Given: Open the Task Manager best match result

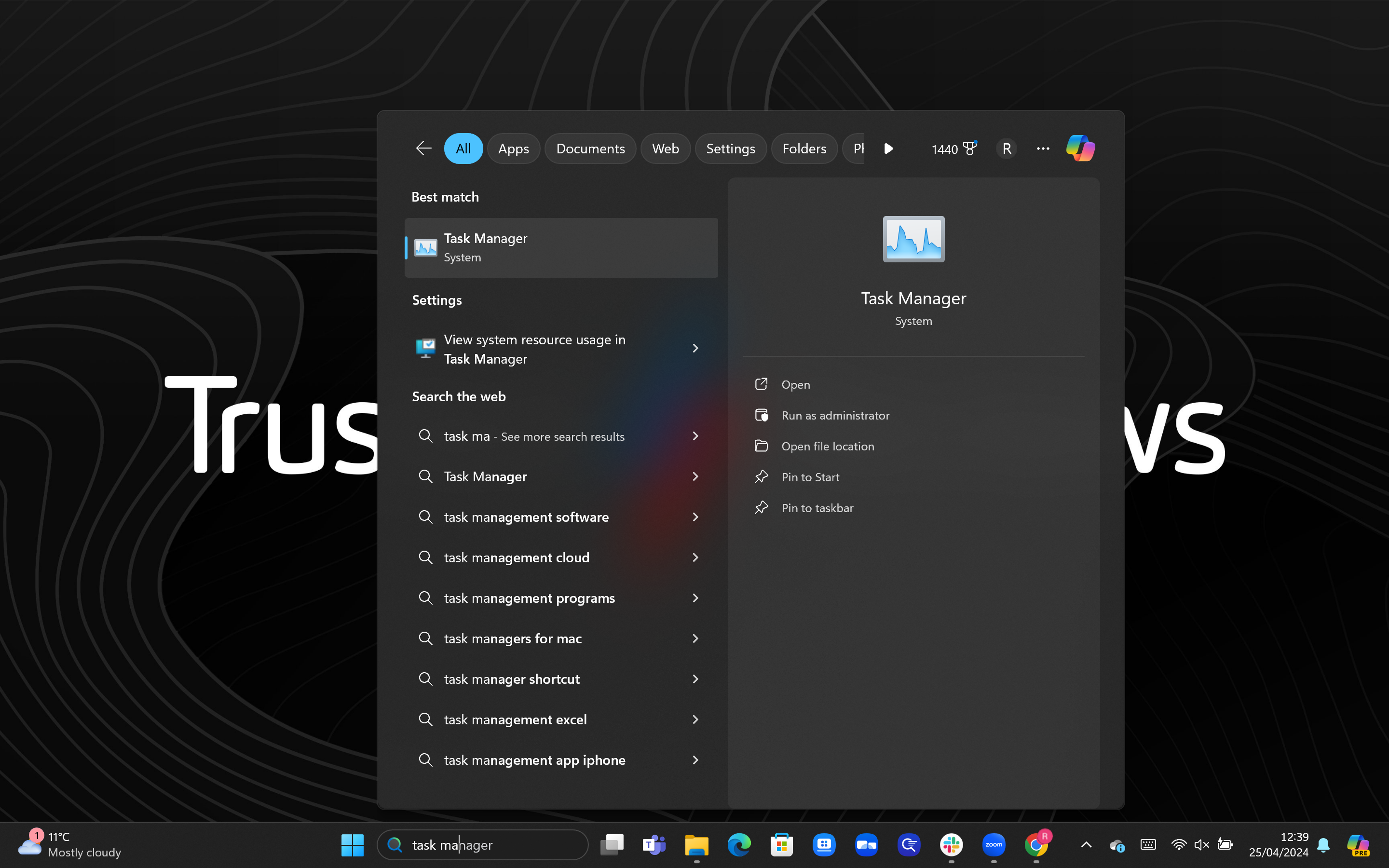Looking at the screenshot, I should [561, 247].
